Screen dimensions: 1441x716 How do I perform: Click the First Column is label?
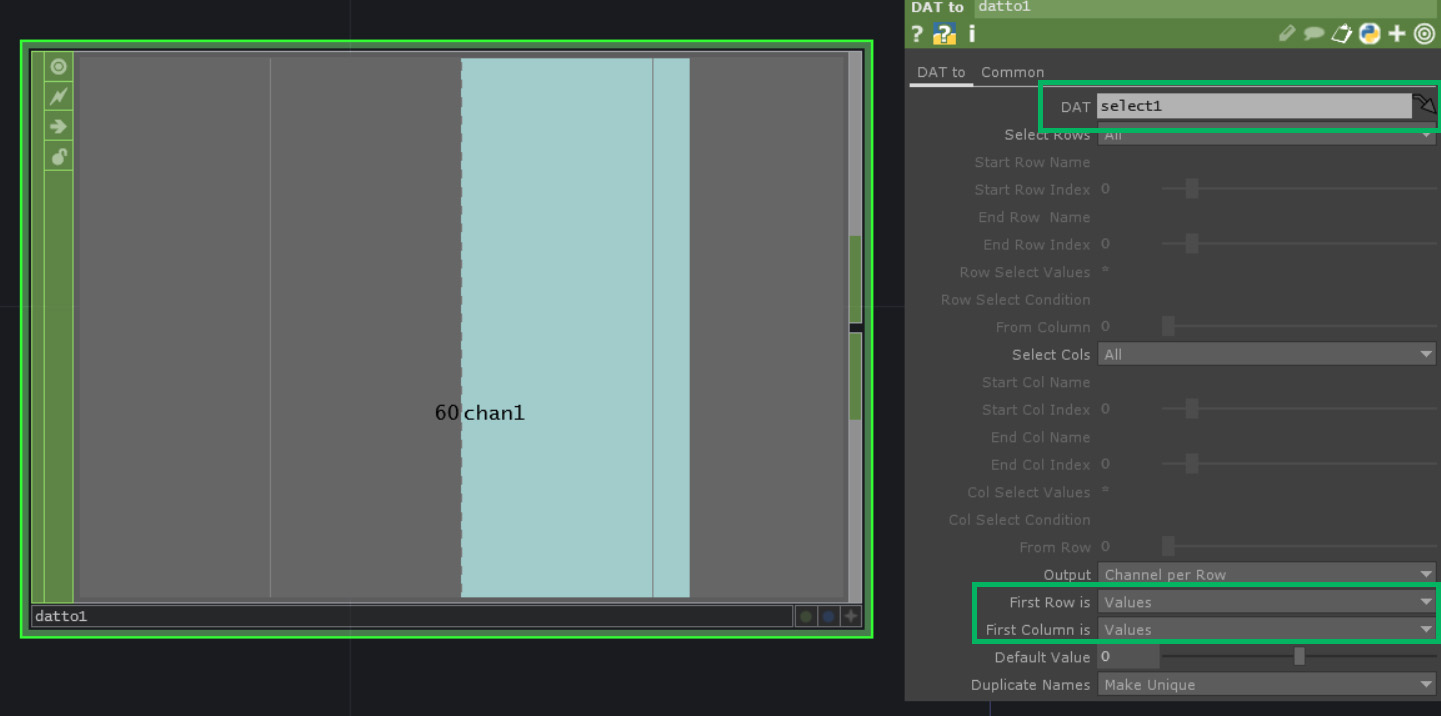coord(1038,629)
